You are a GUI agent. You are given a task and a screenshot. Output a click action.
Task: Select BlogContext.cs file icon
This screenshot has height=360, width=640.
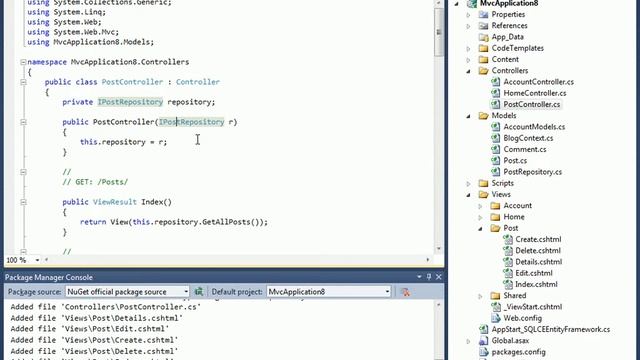[x=495, y=138]
